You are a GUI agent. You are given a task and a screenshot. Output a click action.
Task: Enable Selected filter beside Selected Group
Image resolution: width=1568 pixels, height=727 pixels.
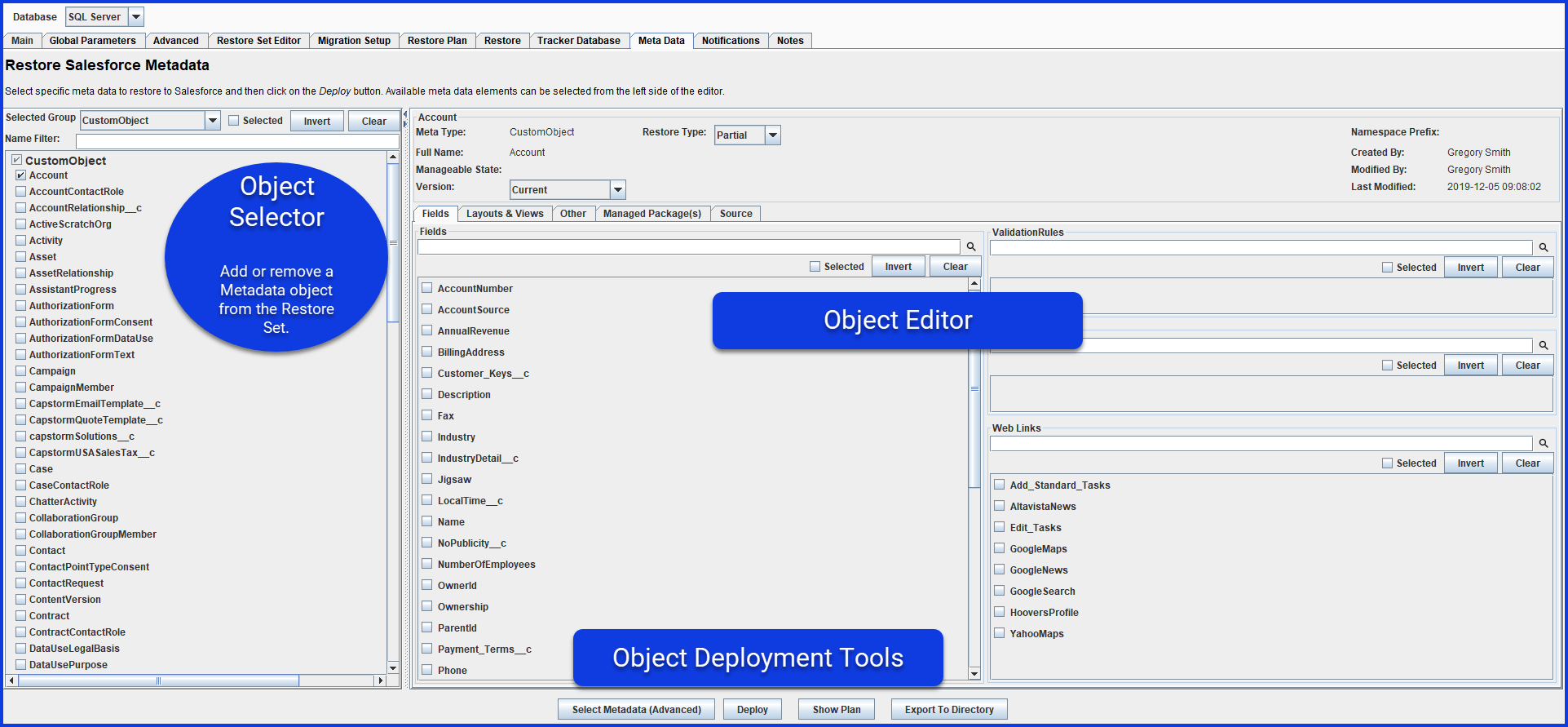[x=234, y=121]
